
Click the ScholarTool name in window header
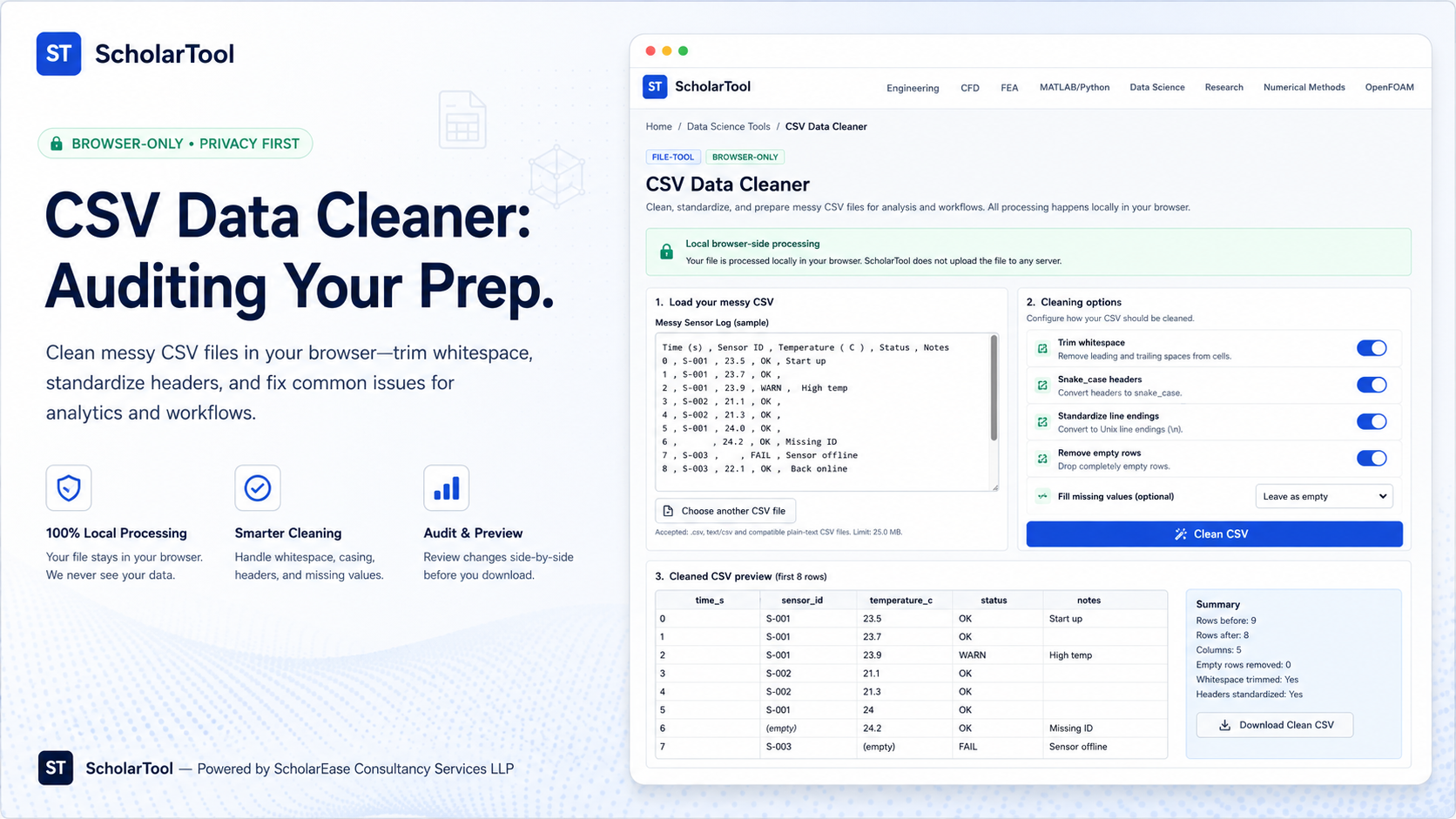(x=712, y=86)
